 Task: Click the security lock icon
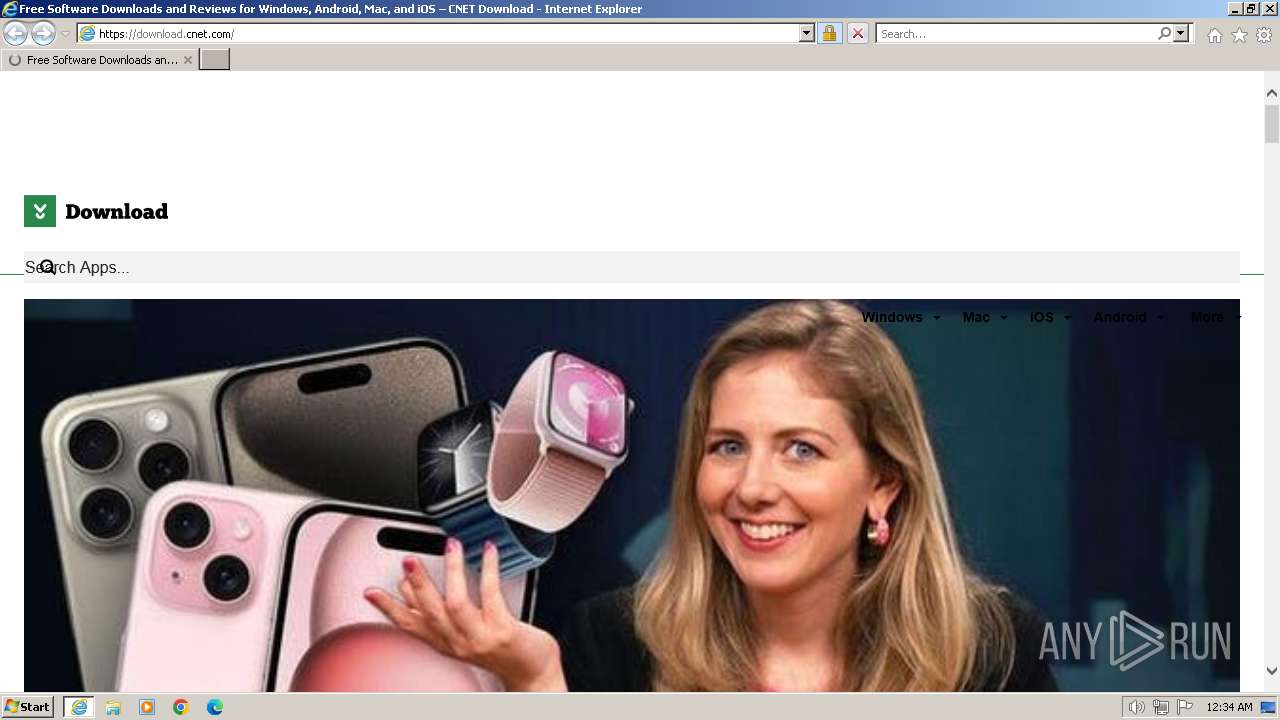click(x=829, y=34)
